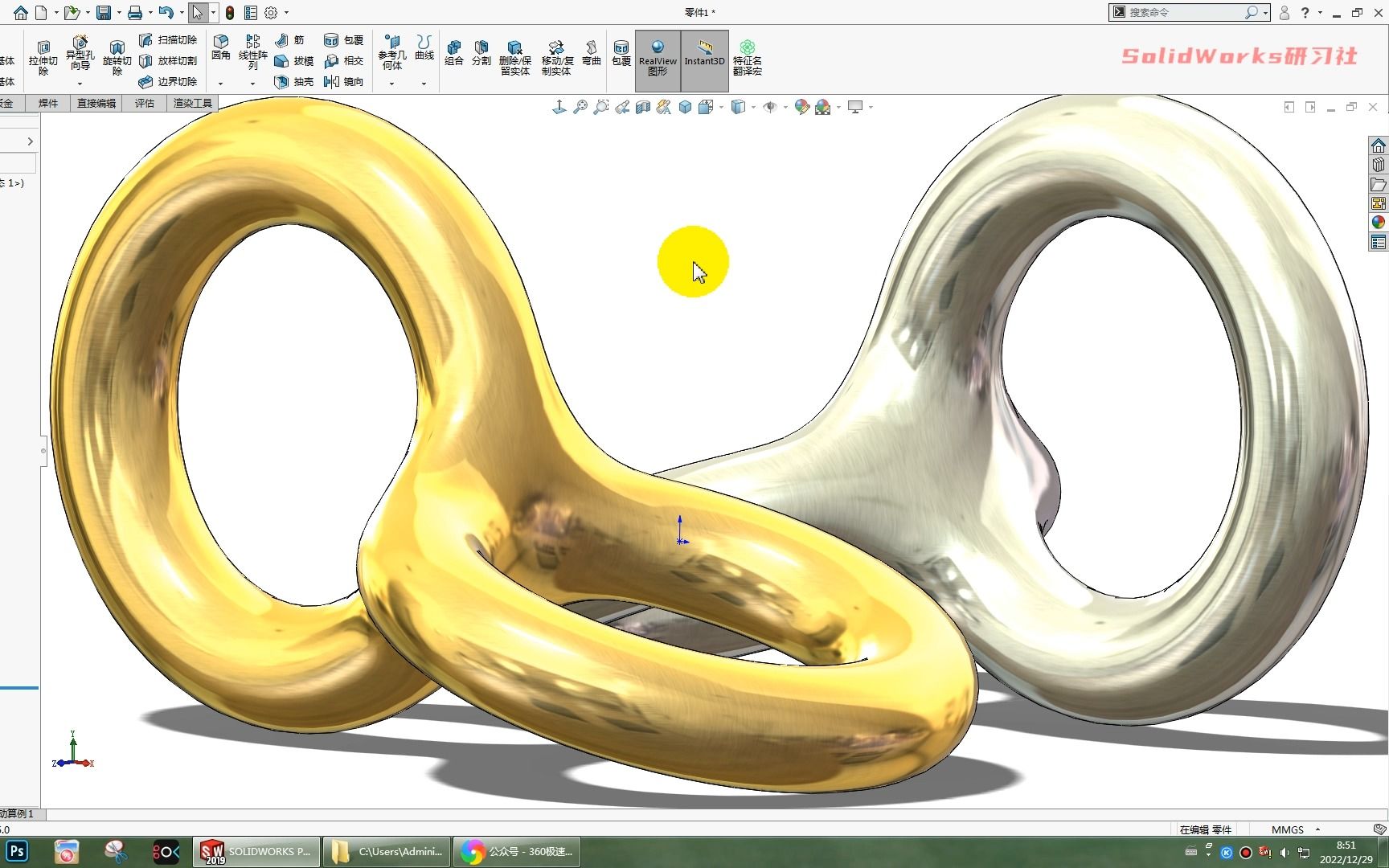This screenshot has width=1389, height=868.
Task: Run the 特征名翻译宏 macro
Action: (x=748, y=58)
